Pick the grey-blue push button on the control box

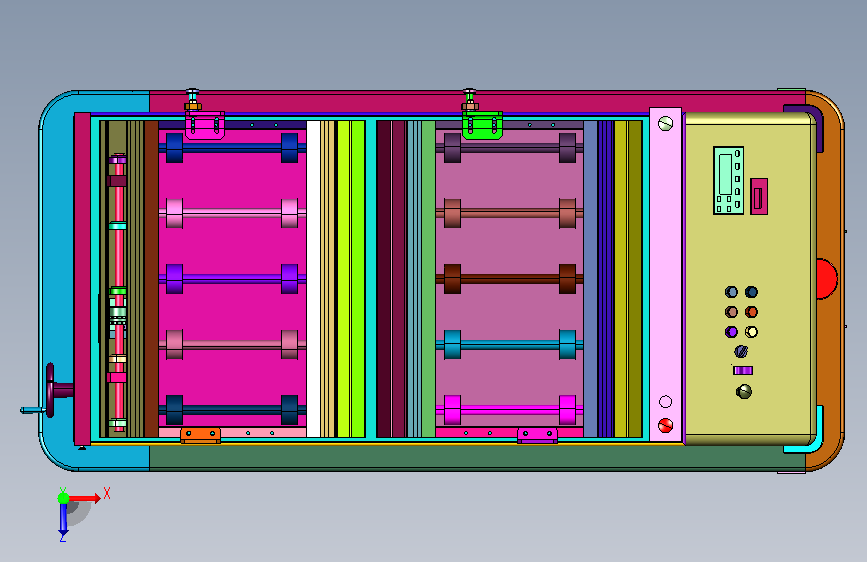click(x=731, y=292)
